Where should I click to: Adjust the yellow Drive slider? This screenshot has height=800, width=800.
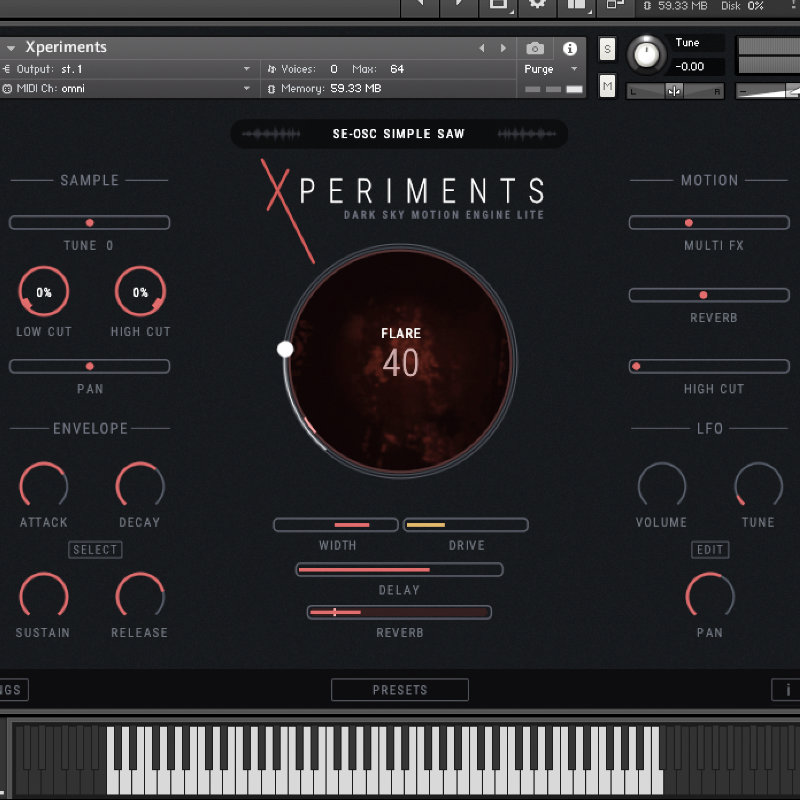466,524
